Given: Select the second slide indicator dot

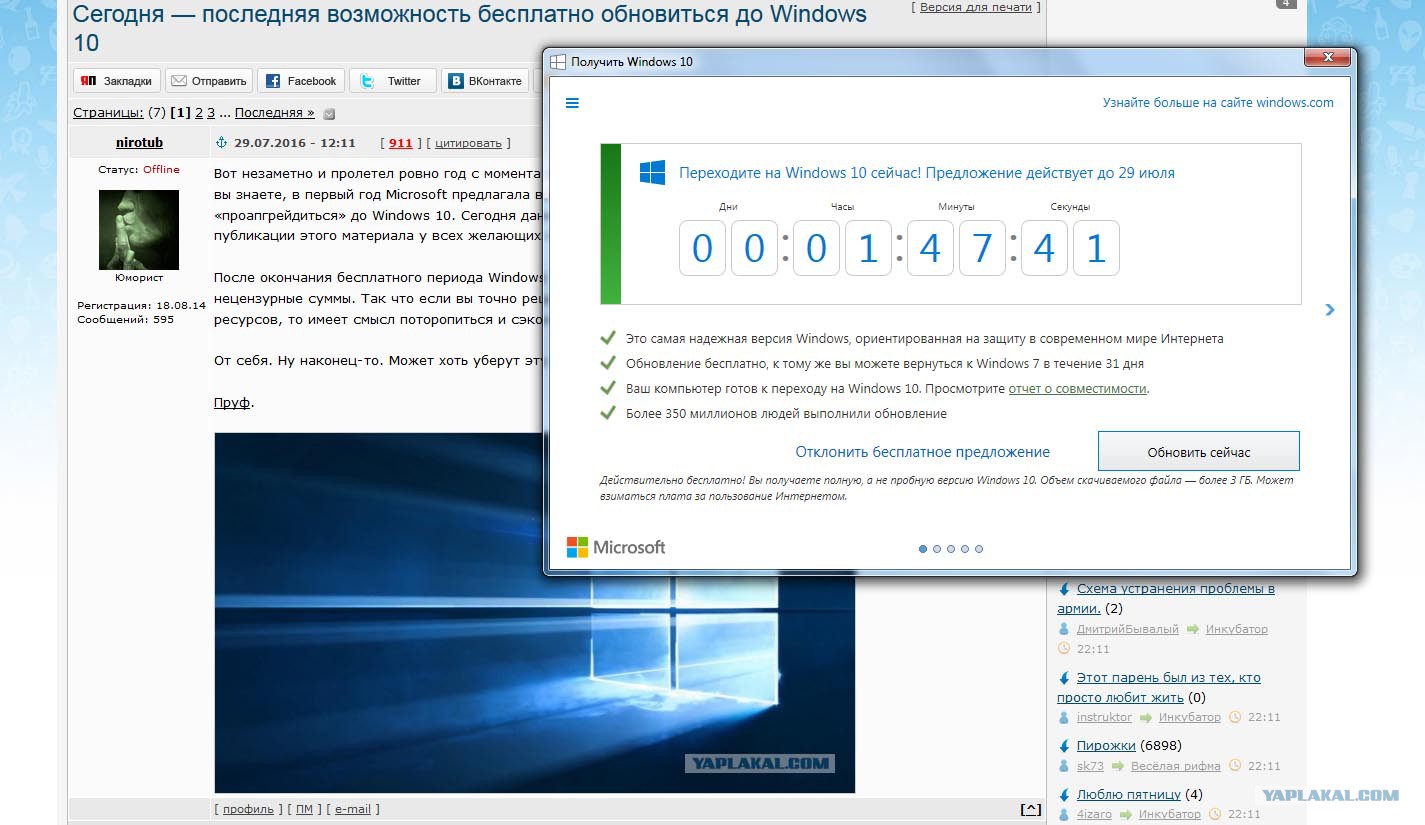Looking at the screenshot, I should point(937,549).
